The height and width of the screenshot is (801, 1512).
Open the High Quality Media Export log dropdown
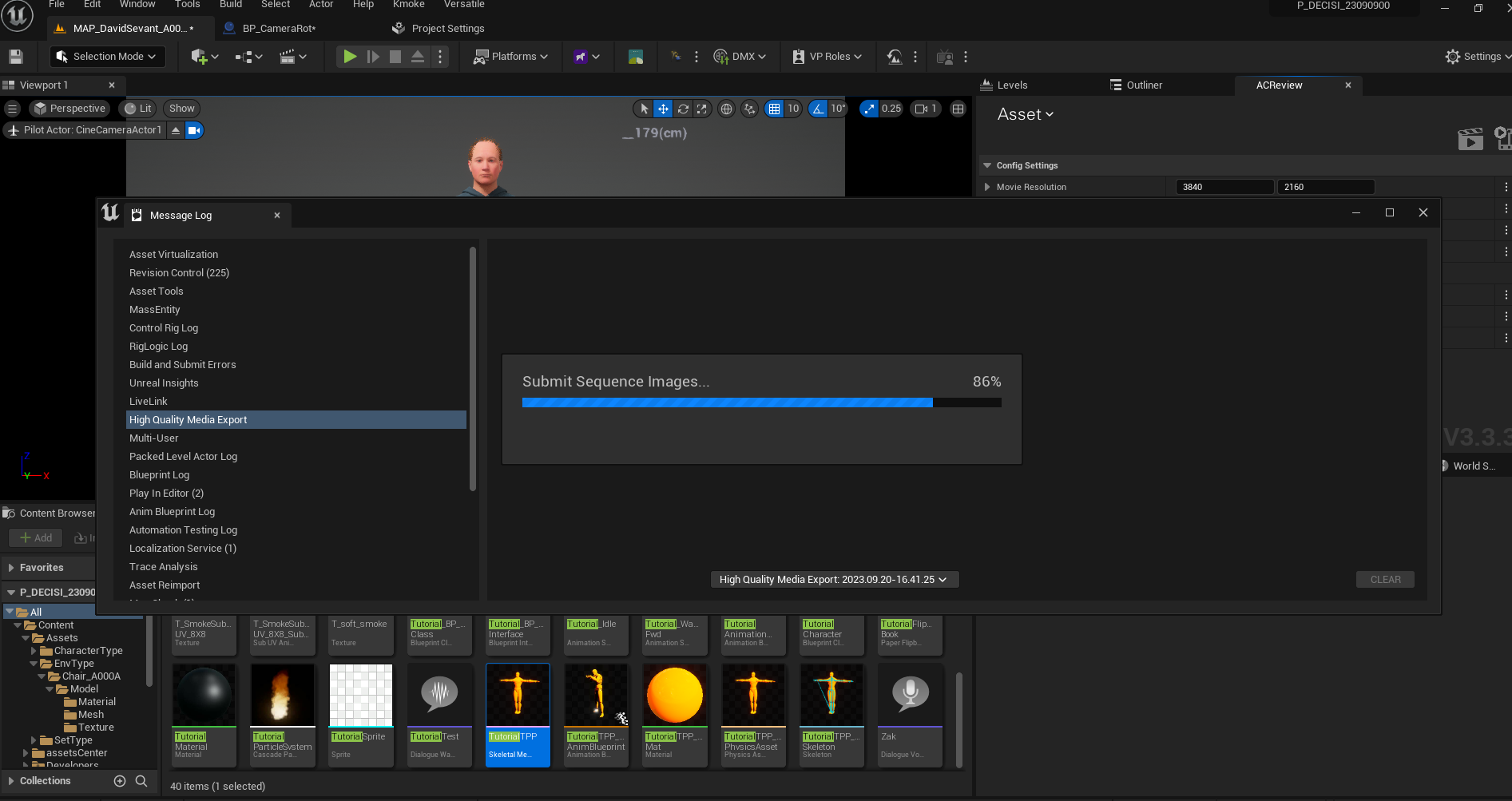[x=834, y=580]
